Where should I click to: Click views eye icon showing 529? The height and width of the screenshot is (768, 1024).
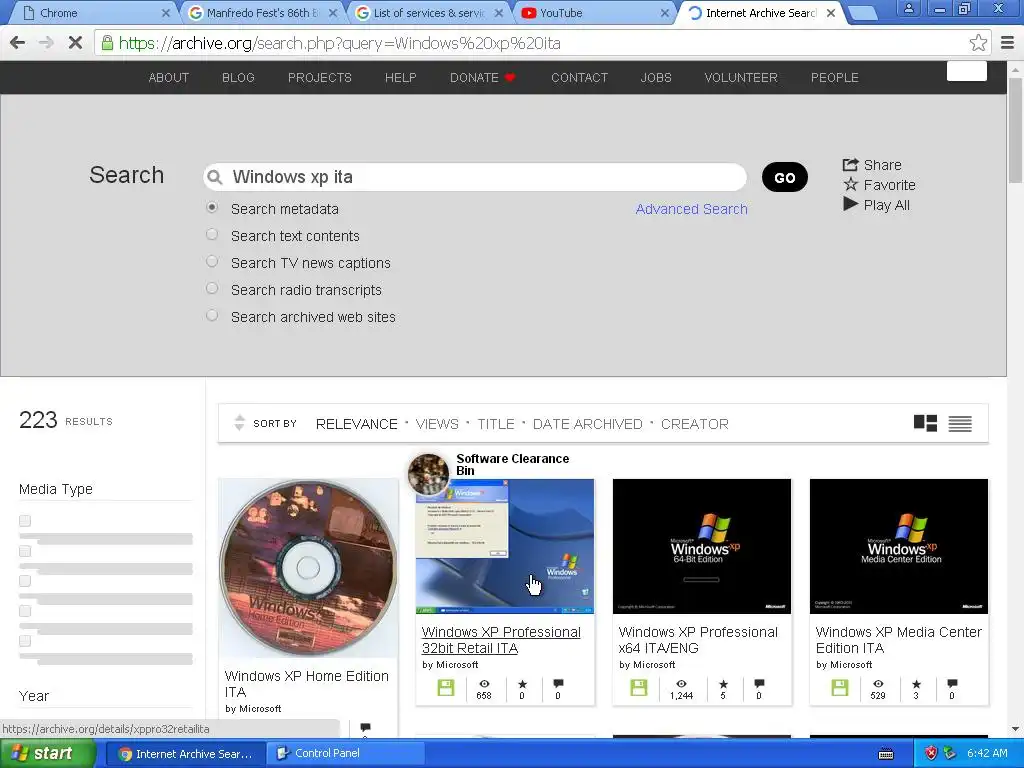click(x=878, y=684)
